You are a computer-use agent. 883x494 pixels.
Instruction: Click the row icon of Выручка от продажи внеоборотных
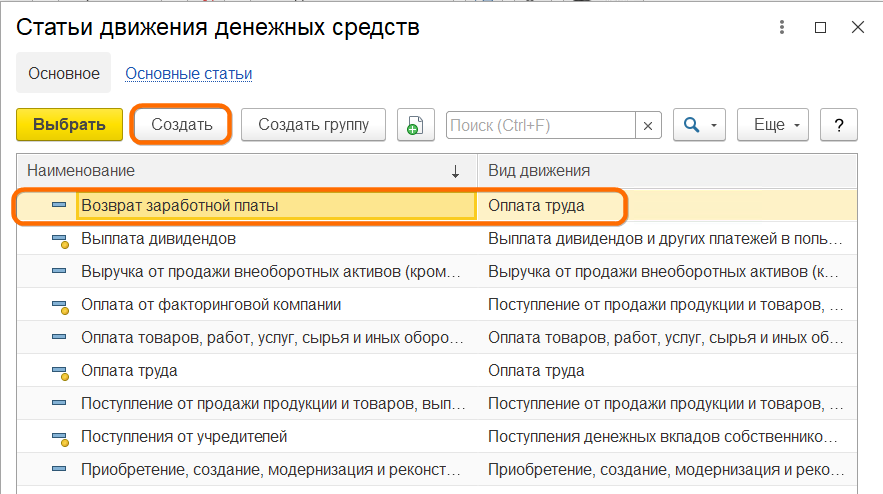click(59, 271)
